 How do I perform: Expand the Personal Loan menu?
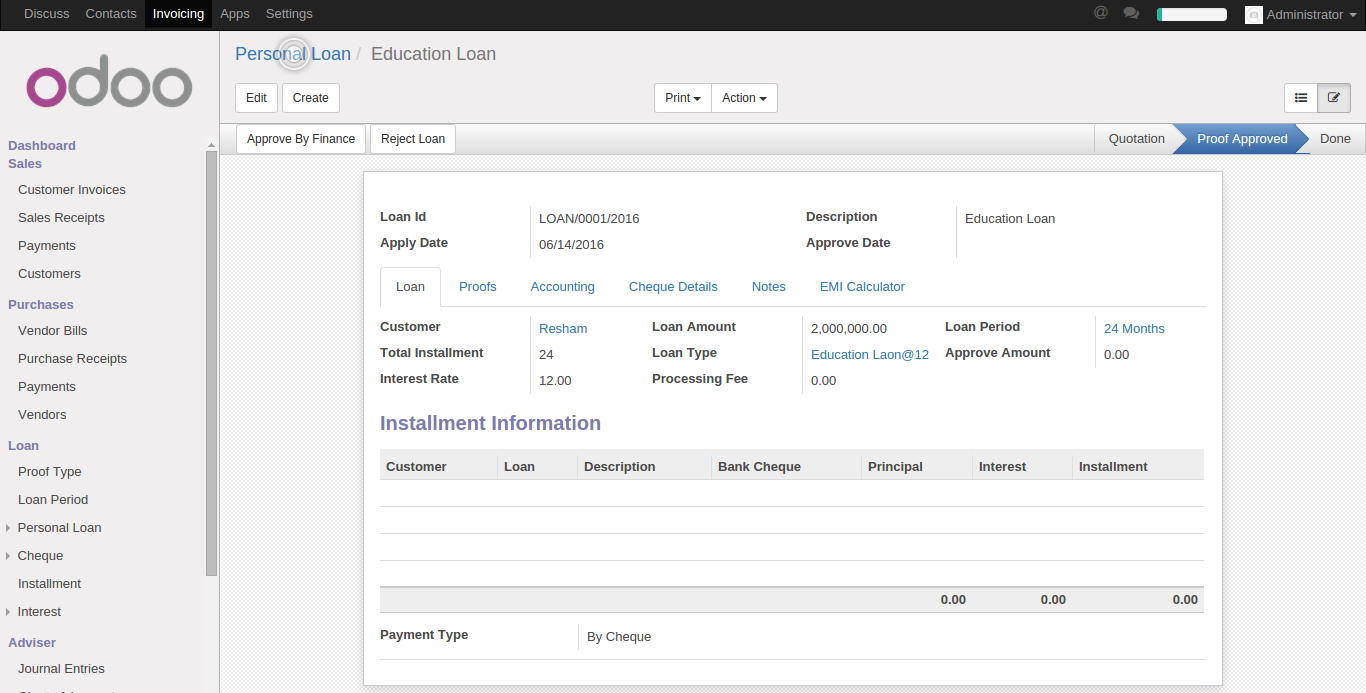[59, 527]
